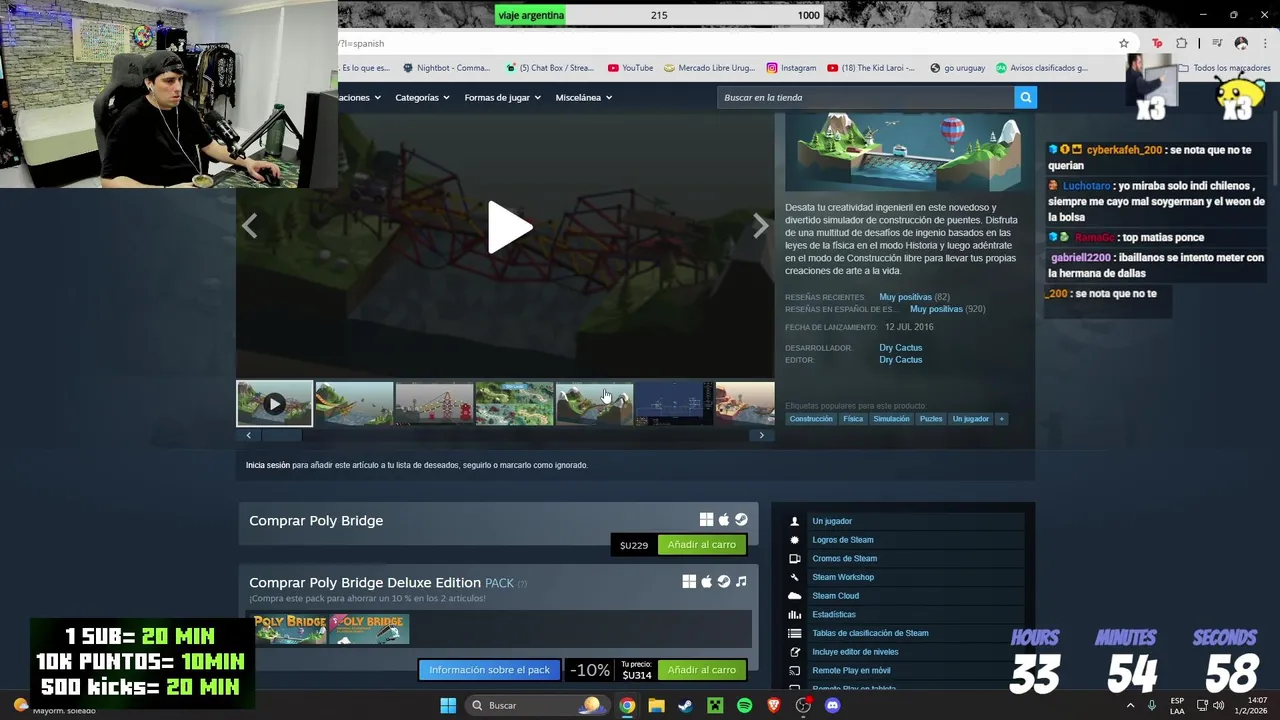The image size is (1280, 720).
Task: Open Spotify from the taskbar
Action: [x=744, y=705]
